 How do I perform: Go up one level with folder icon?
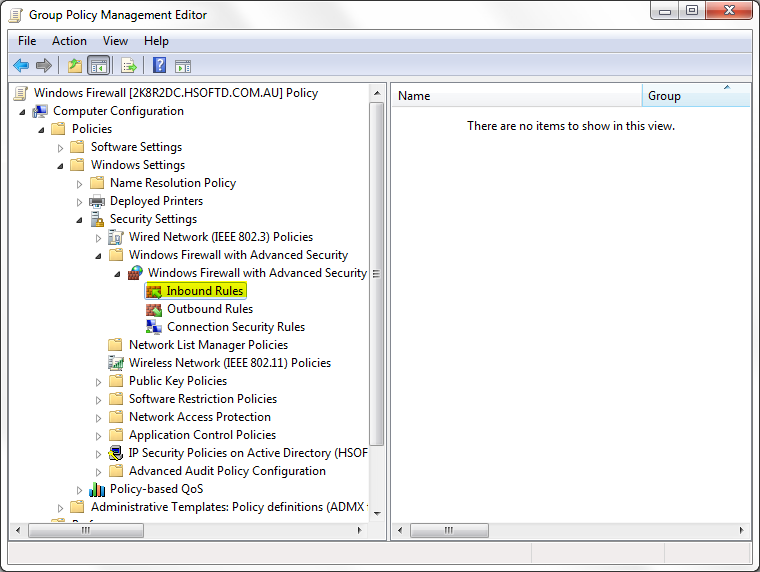click(75, 65)
